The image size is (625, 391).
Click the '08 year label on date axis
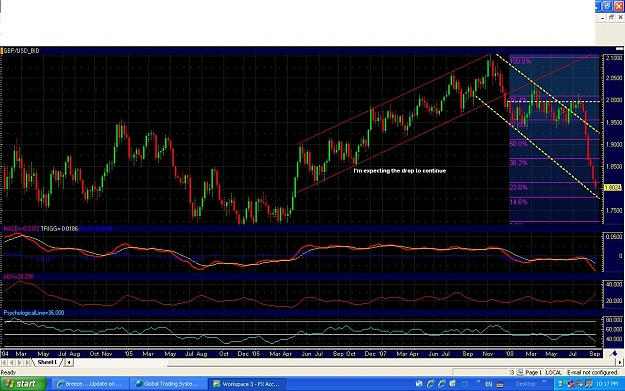tap(509, 354)
